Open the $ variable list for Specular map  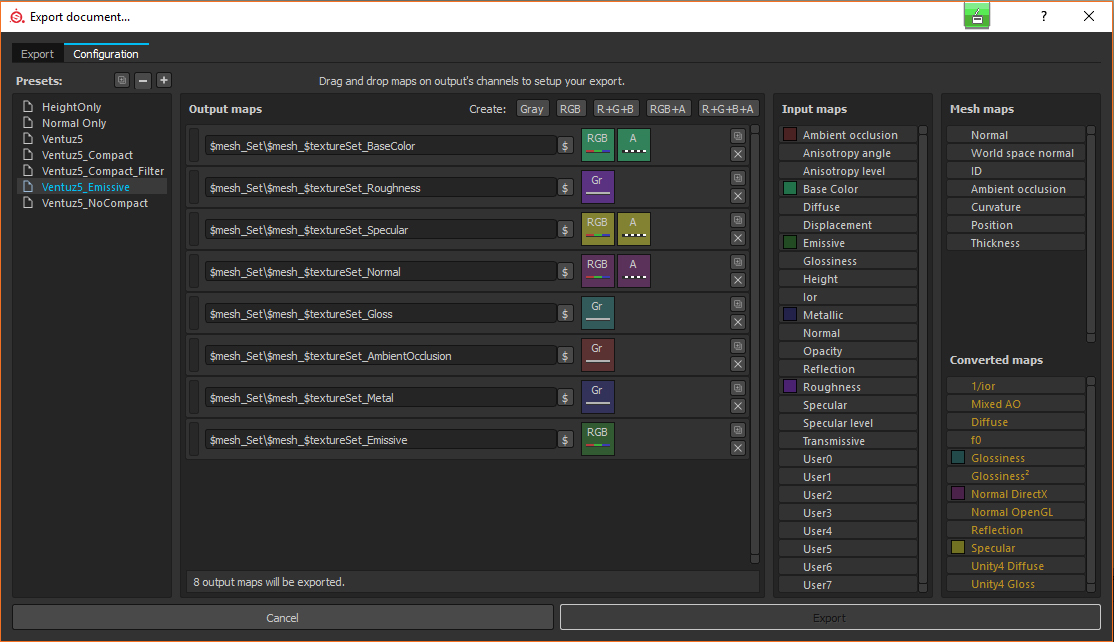click(x=565, y=230)
